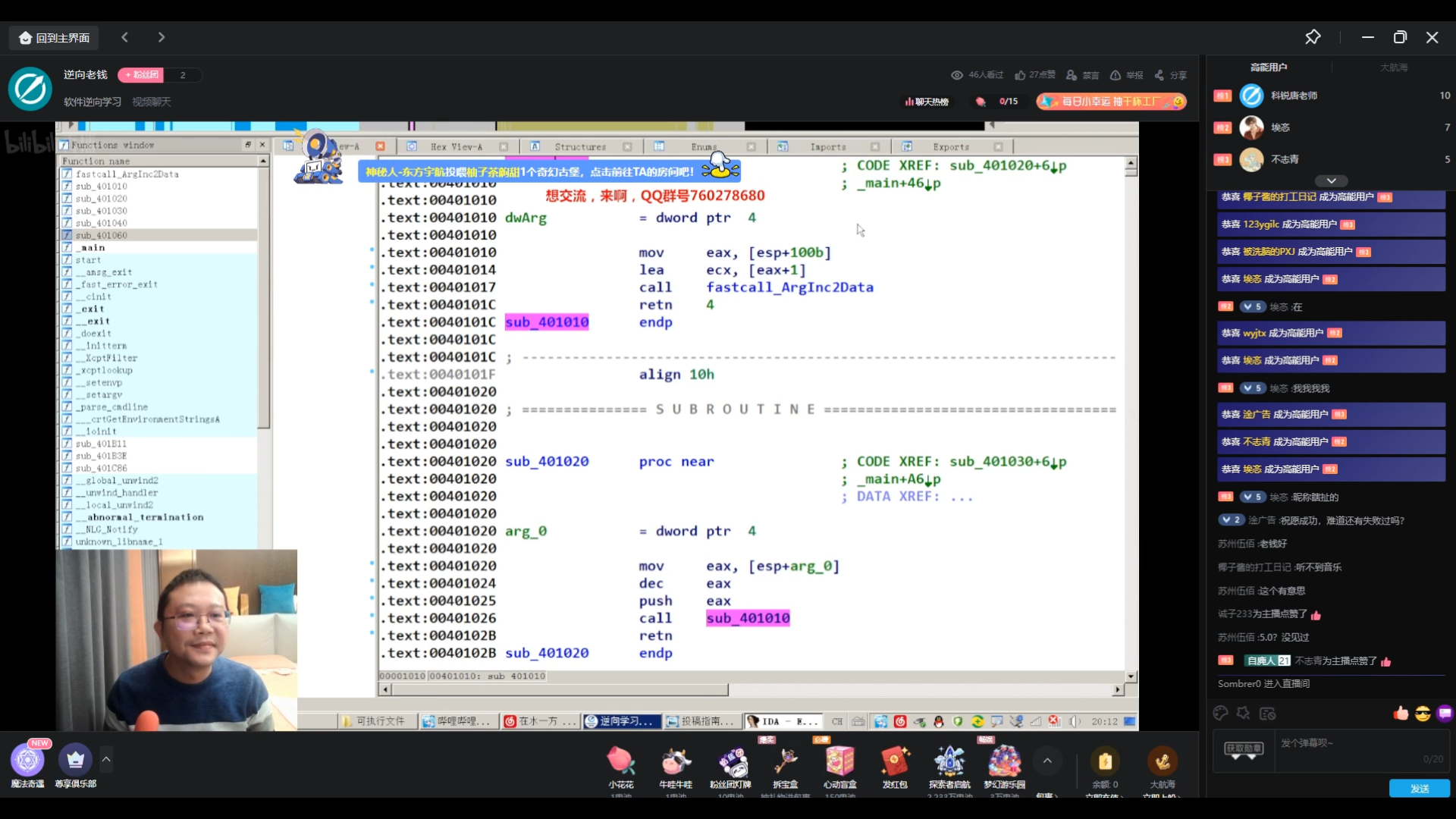This screenshot has height=819, width=1456.
Task: Share the stream via 分享
Action: 1170,75
